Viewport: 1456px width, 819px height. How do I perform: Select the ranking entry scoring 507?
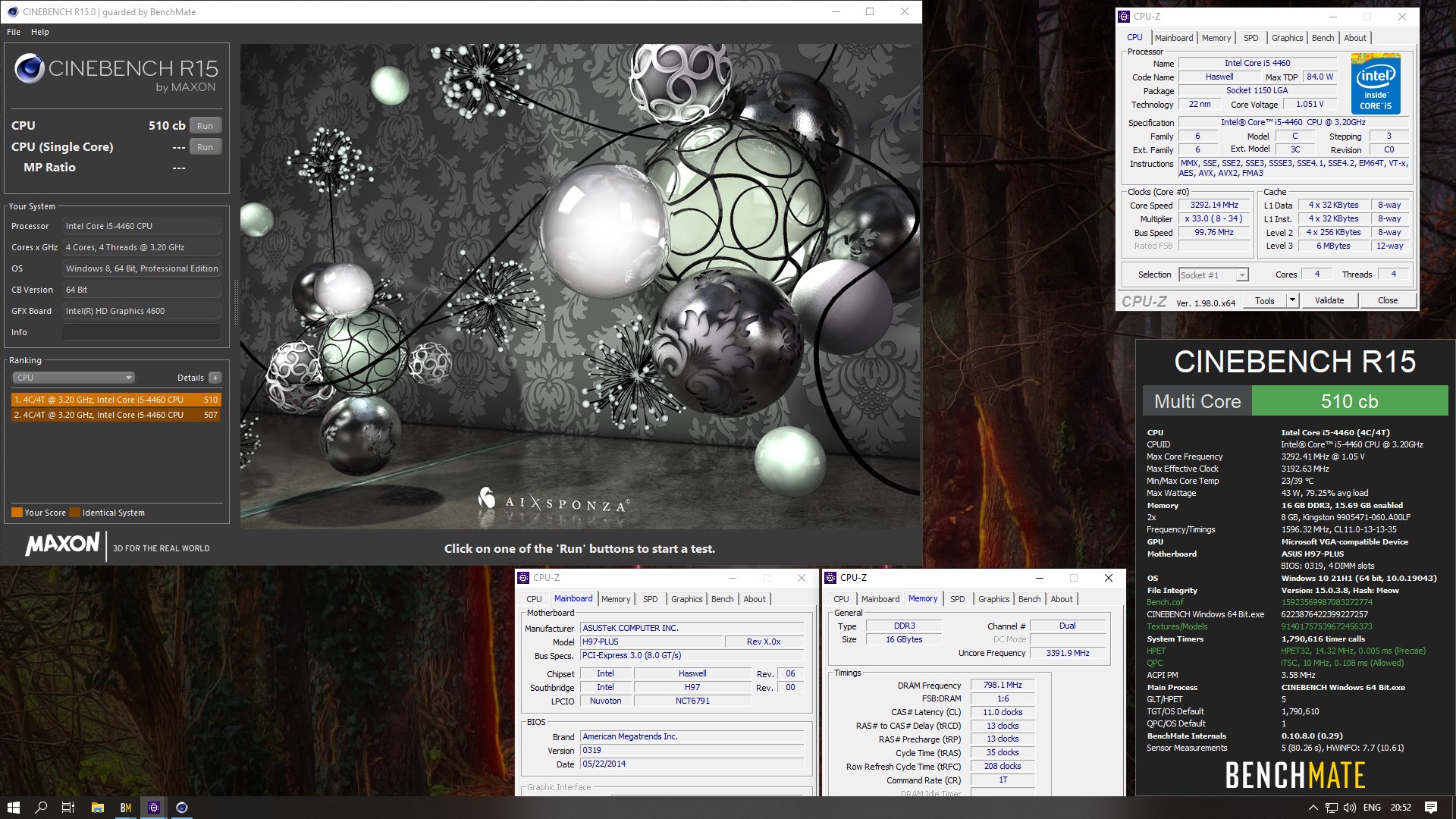click(x=116, y=415)
